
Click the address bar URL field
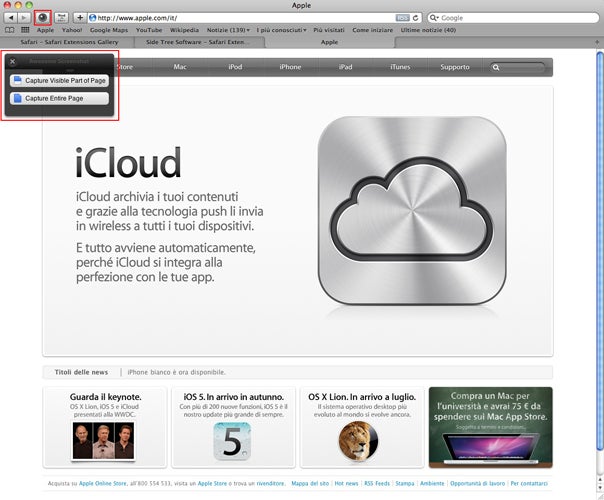coord(245,18)
